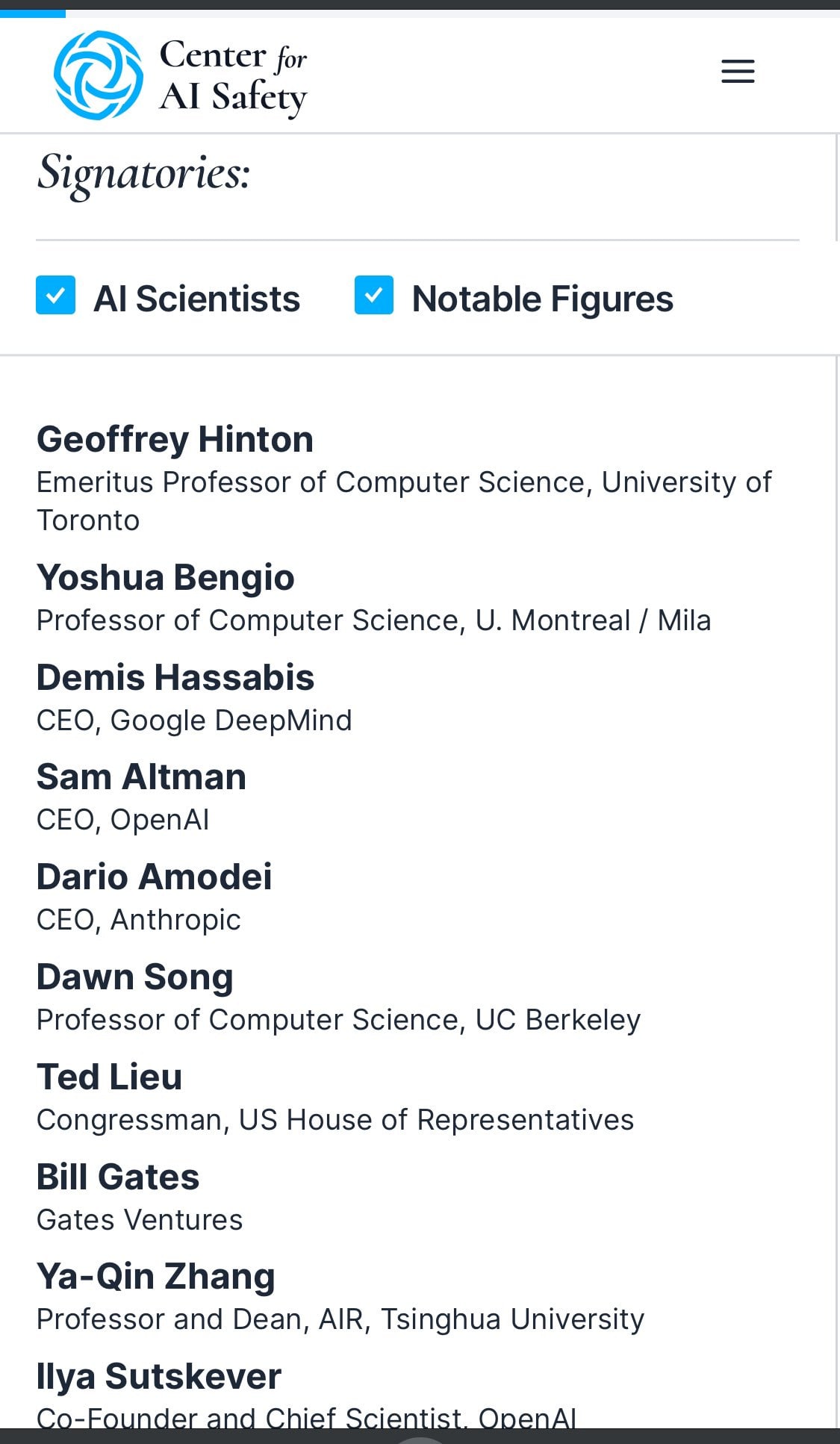Click the AI Scientists filter label
The image size is (840, 1444).
196,299
